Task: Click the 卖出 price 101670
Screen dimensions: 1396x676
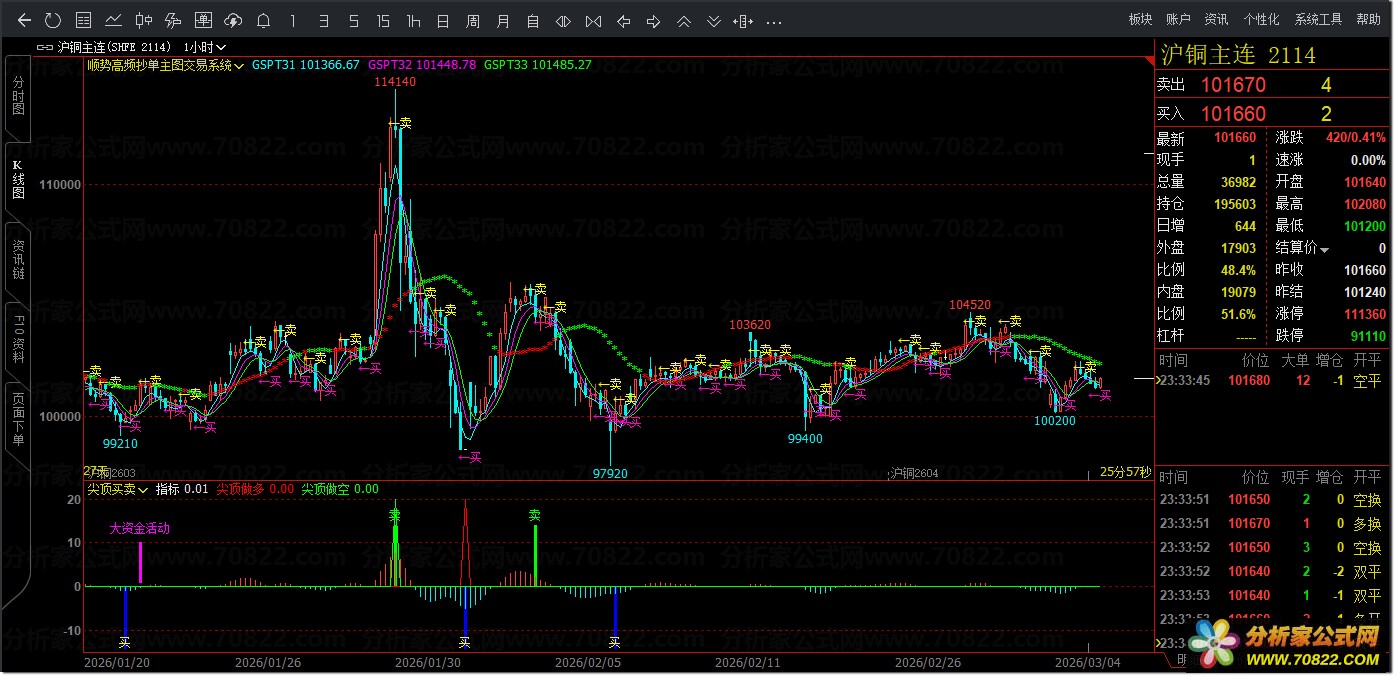Action: pyautogui.click(x=1233, y=86)
